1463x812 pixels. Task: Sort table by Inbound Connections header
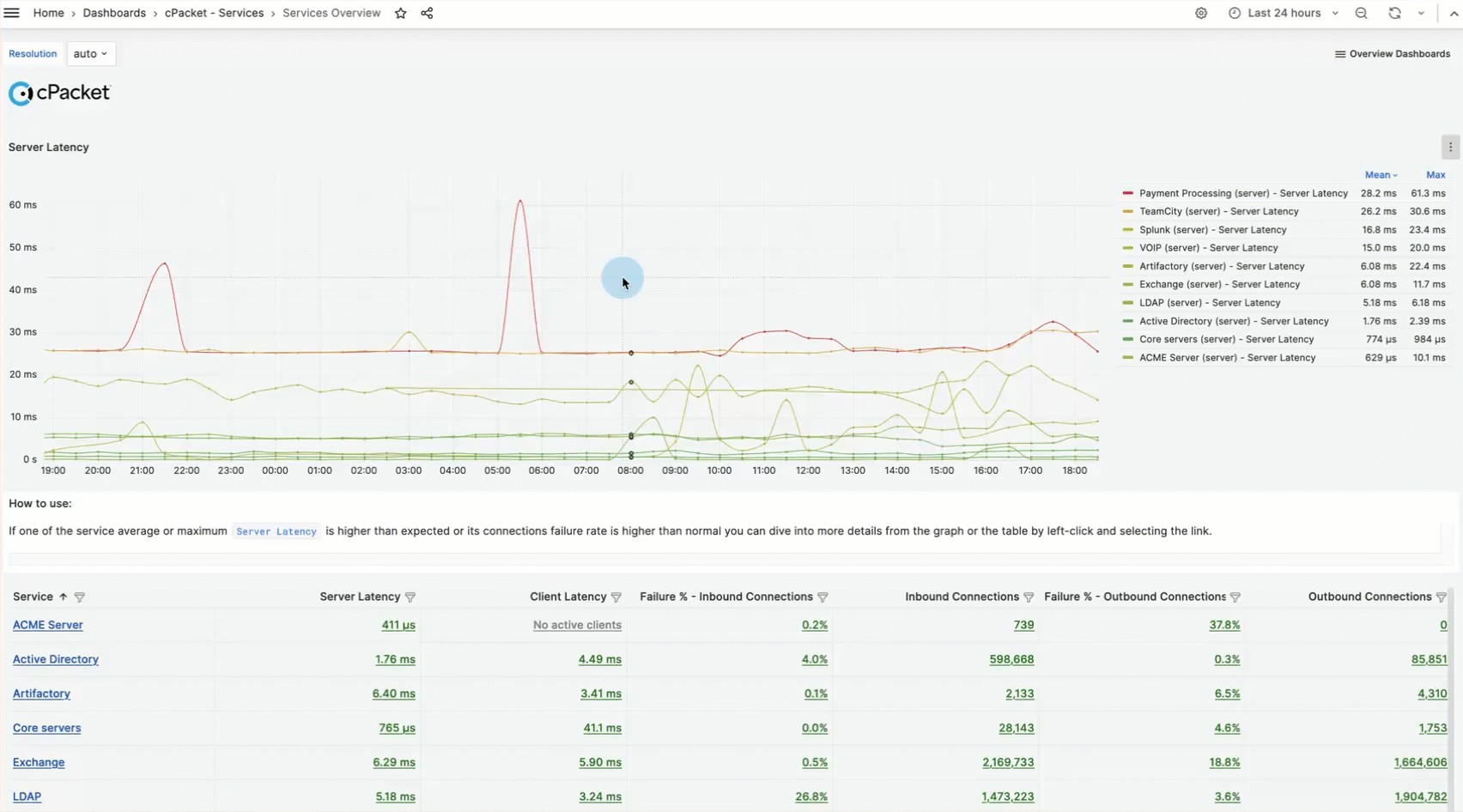(x=962, y=597)
